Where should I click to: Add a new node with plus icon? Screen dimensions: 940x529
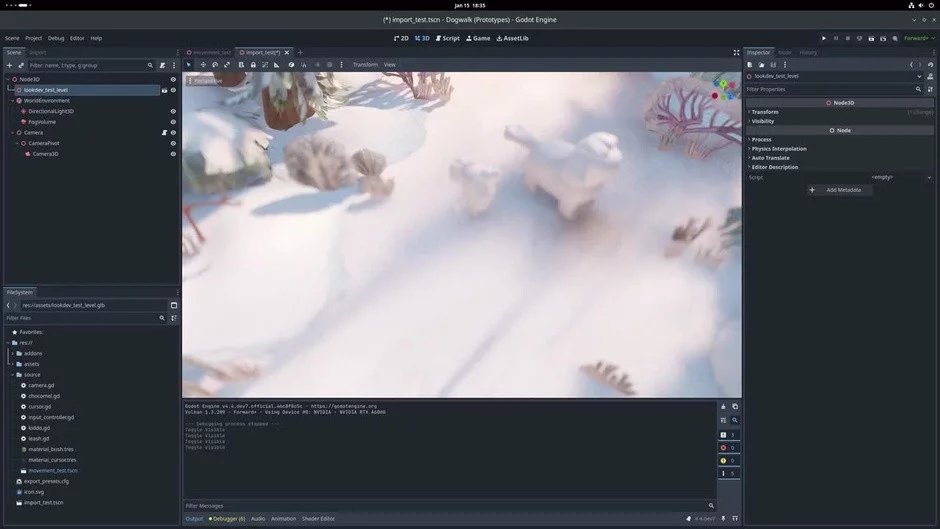click(9, 65)
